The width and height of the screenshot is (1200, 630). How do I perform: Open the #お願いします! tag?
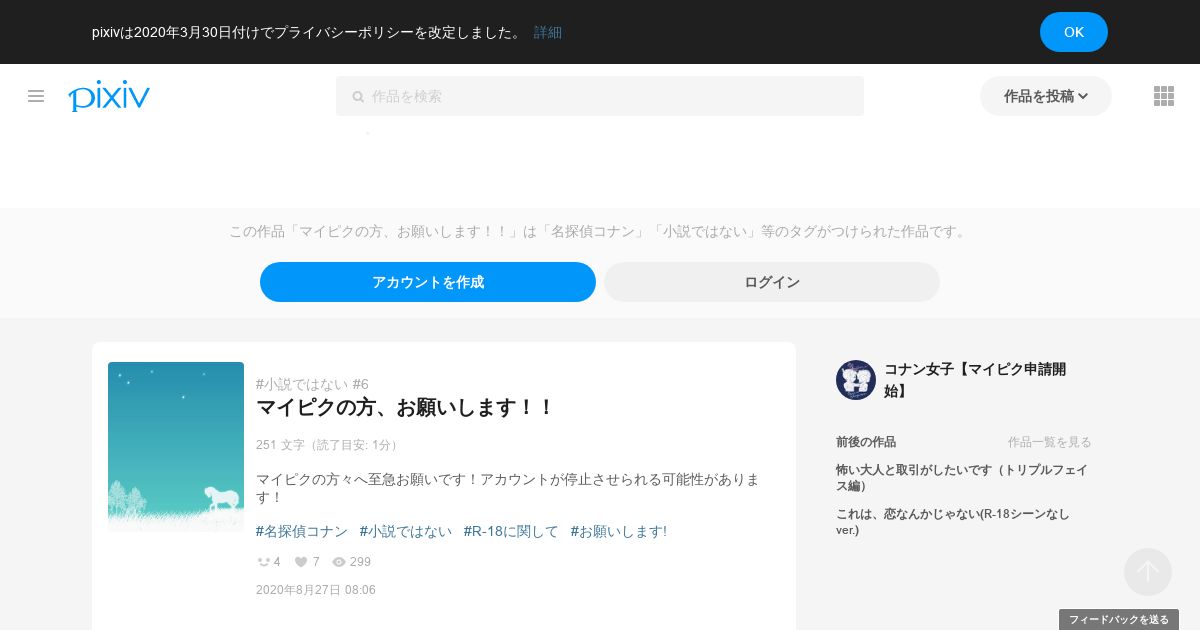pyautogui.click(x=619, y=531)
